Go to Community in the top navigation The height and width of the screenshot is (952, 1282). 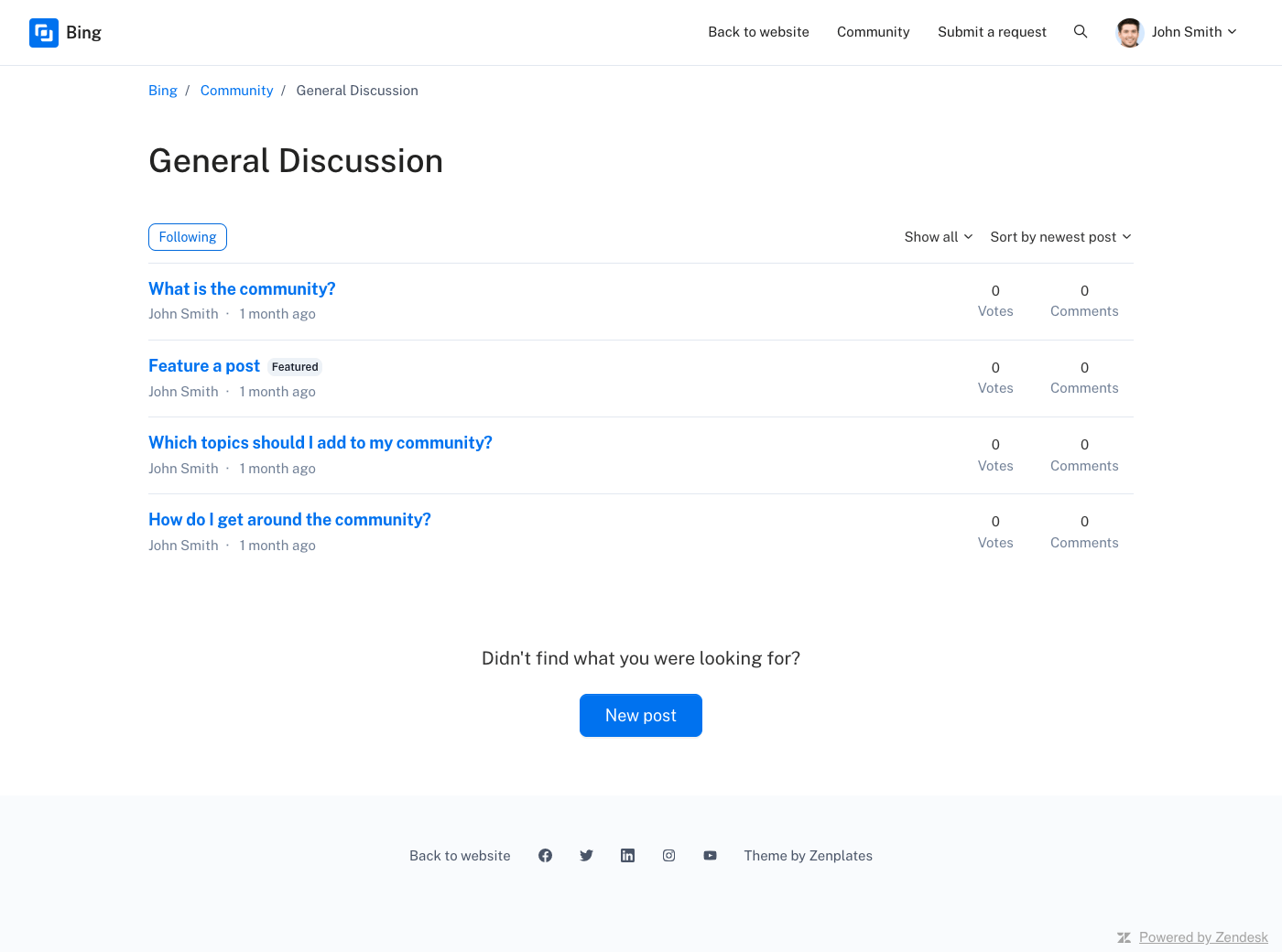click(x=873, y=32)
